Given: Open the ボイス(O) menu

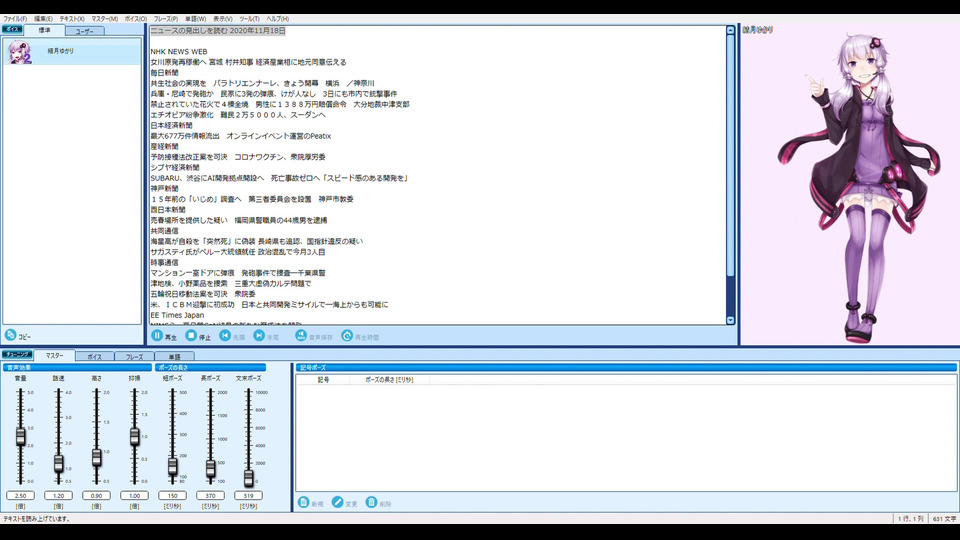Looking at the screenshot, I should (136, 19).
